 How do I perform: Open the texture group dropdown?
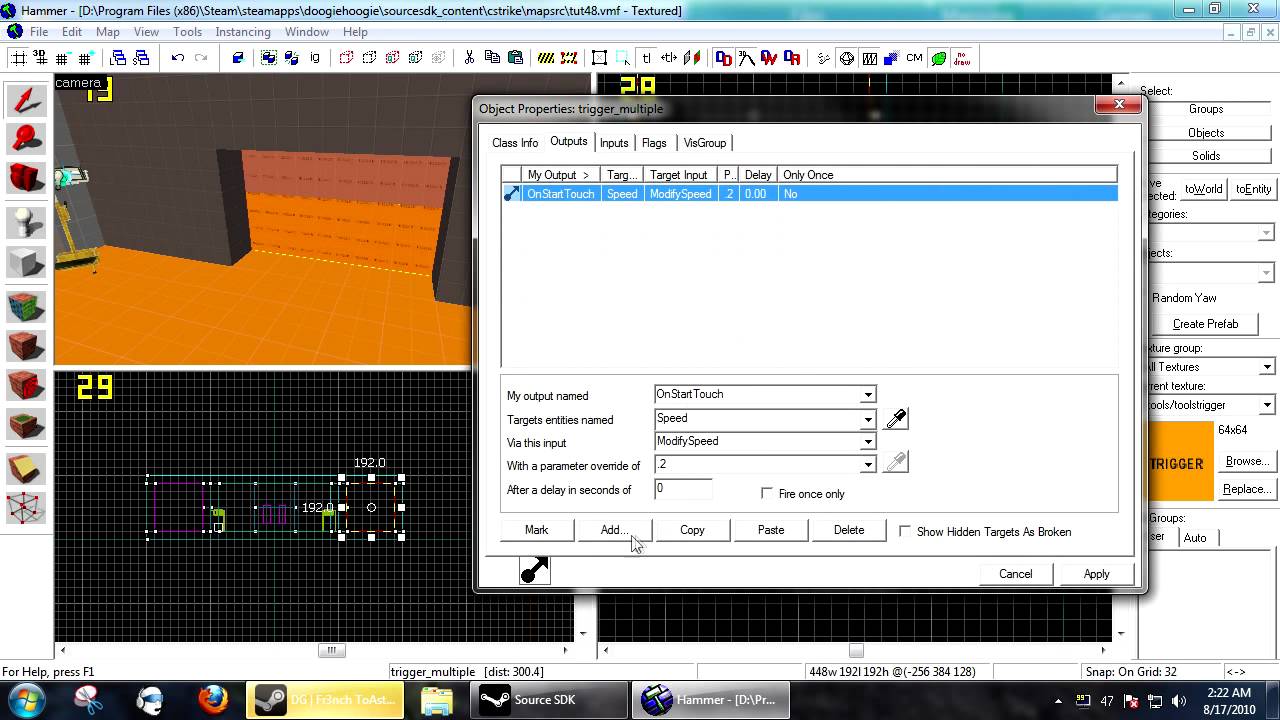[x=1266, y=367]
